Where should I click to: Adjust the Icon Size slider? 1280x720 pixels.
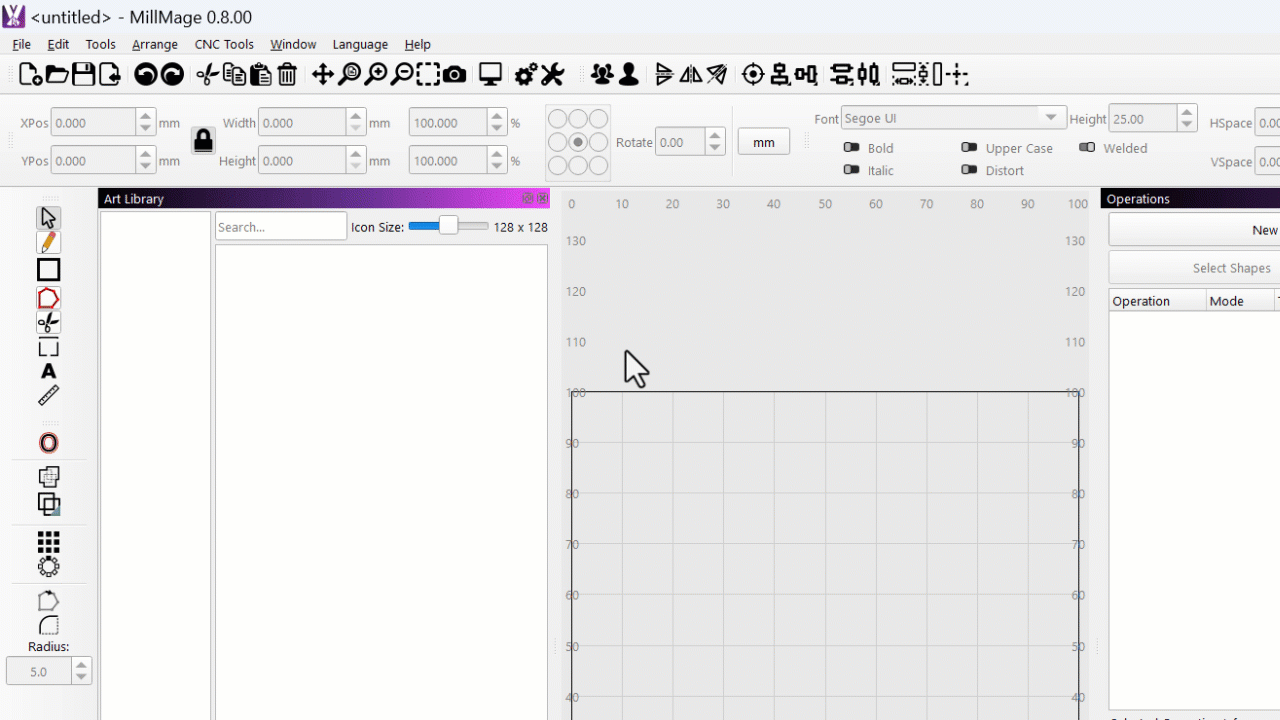[x=448, y=227]
